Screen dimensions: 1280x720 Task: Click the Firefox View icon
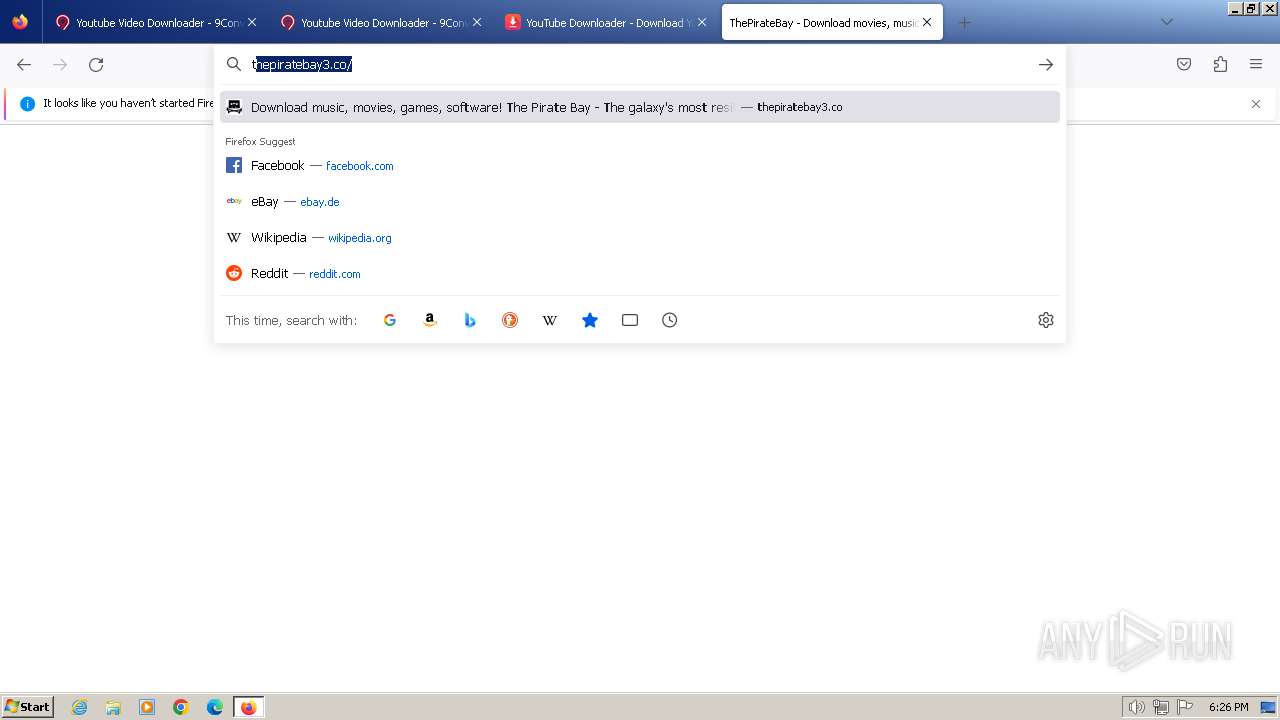tap(20, 22)
